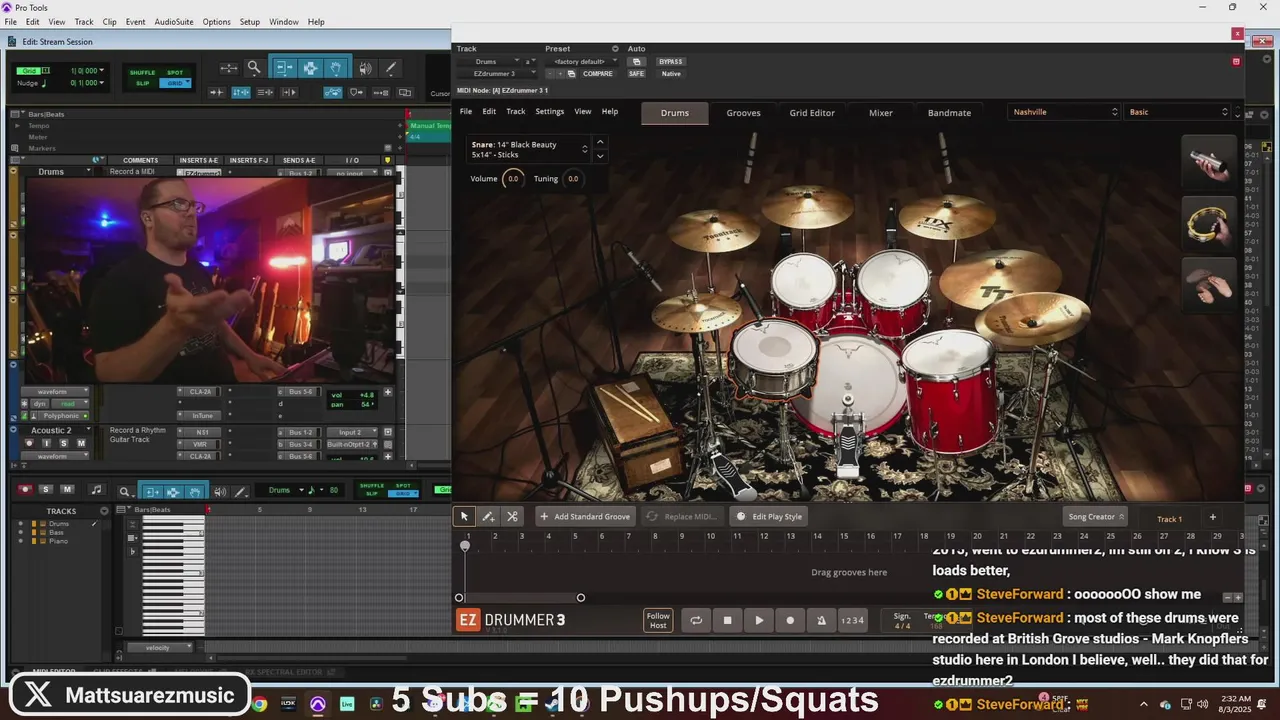Click Edit Play Style button
This screenshot has height=720, width=1280.
pyautogui.click(x=769, y=517)
